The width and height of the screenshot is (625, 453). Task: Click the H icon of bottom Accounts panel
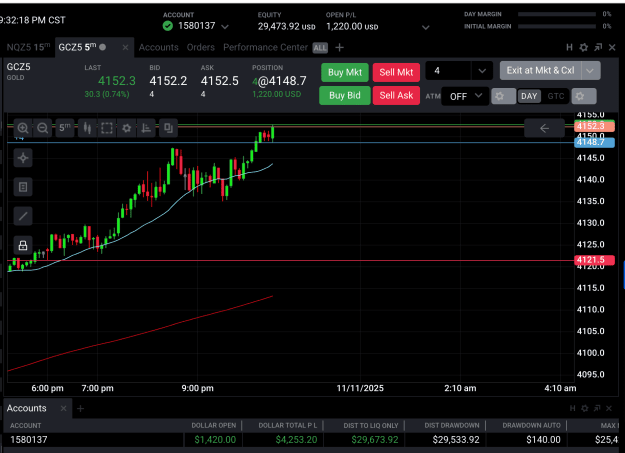pos(572,408)
